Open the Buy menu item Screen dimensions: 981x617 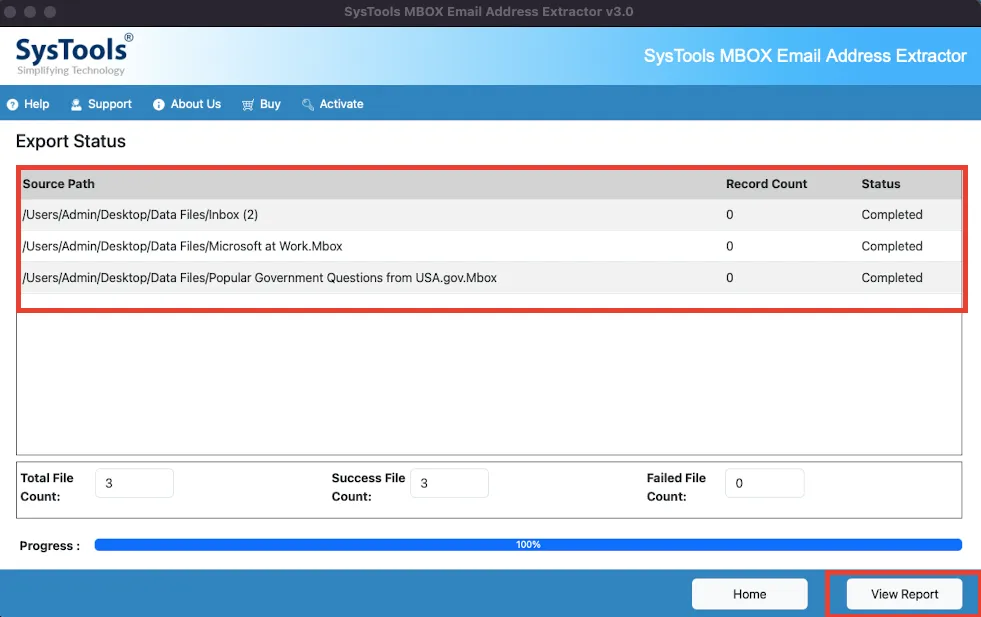coord(262,104)
